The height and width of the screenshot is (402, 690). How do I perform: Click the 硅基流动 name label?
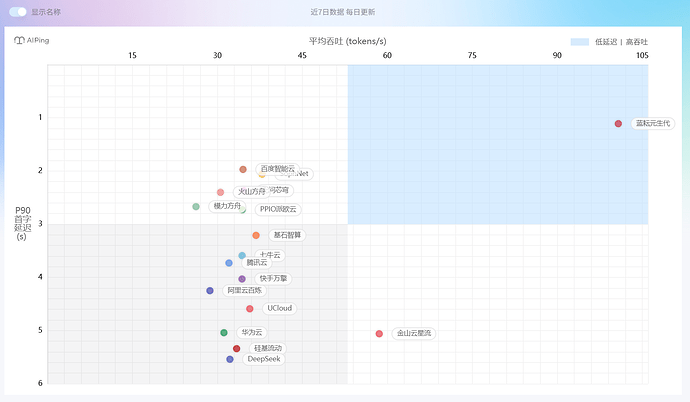pos(268,348)
